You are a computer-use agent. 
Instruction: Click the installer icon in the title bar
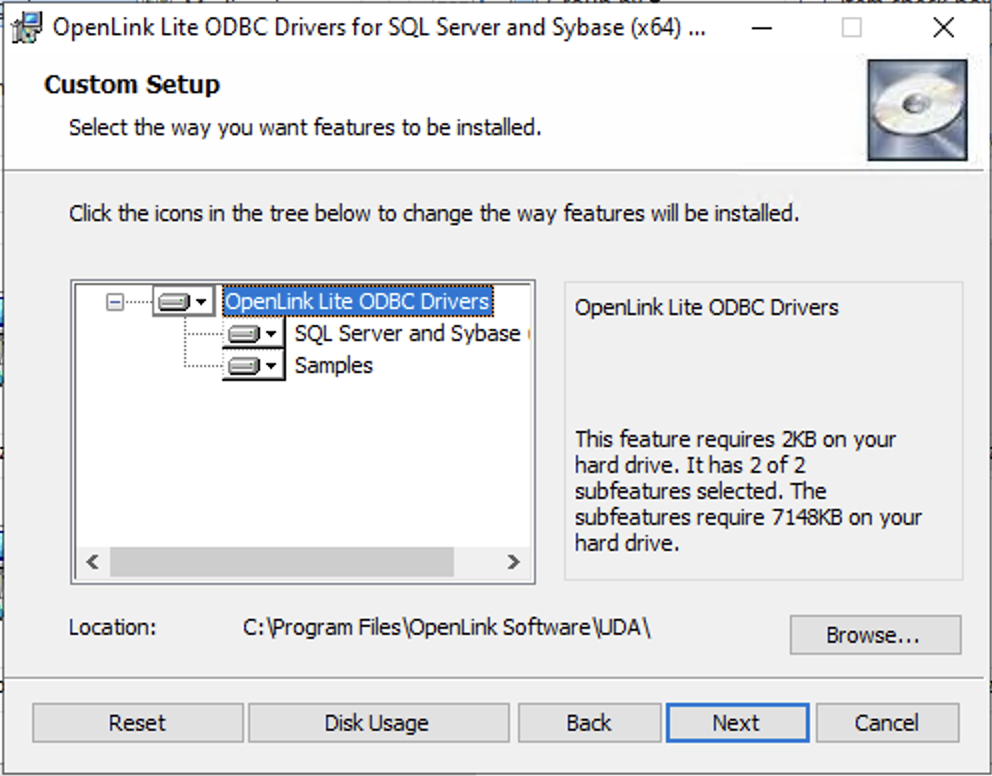(x=26, y=27)
